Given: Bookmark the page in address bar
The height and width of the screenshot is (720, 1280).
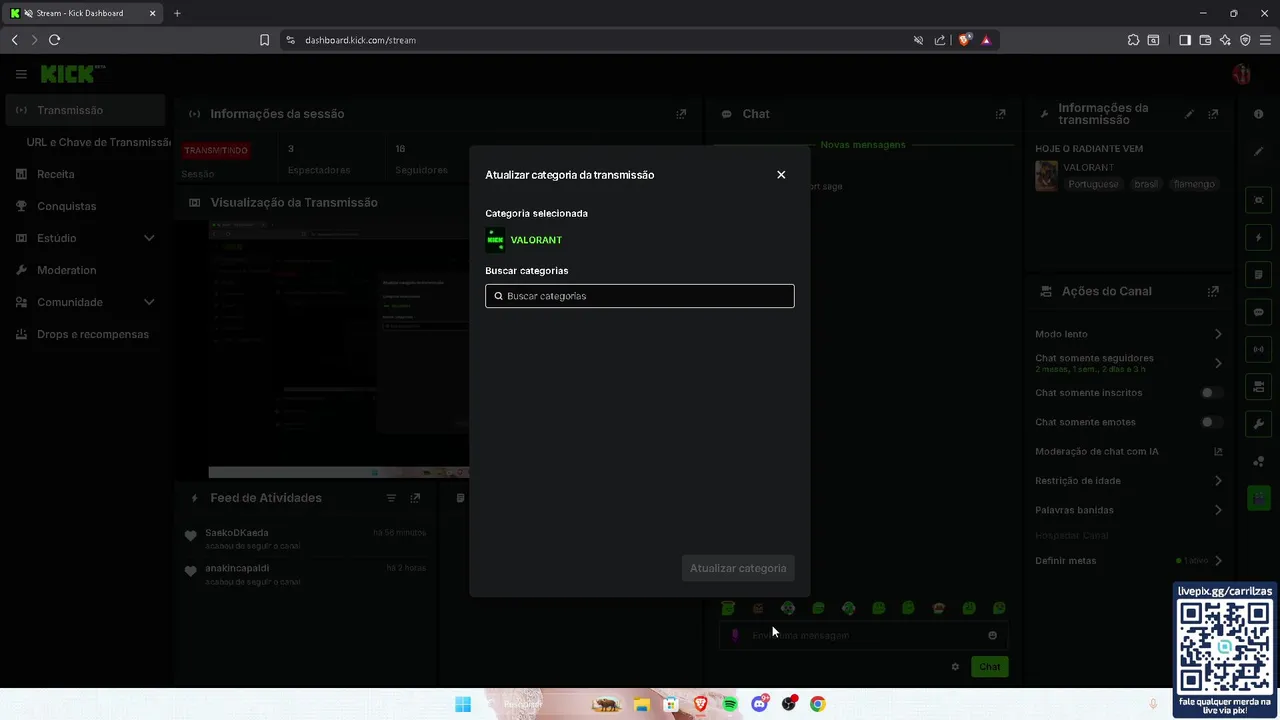Looking at the screenshot, I should pyautogui.click(x=264, y=40).
